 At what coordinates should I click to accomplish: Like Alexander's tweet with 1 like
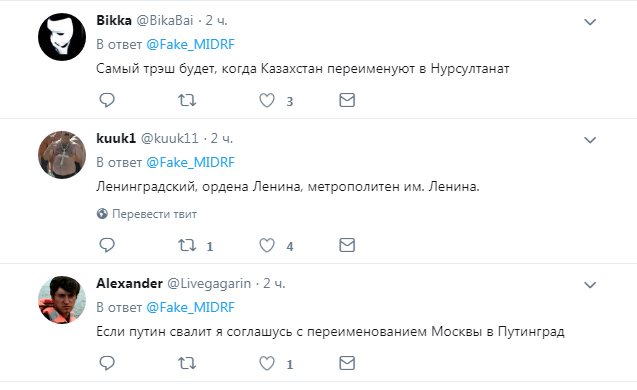pos(267,363)
